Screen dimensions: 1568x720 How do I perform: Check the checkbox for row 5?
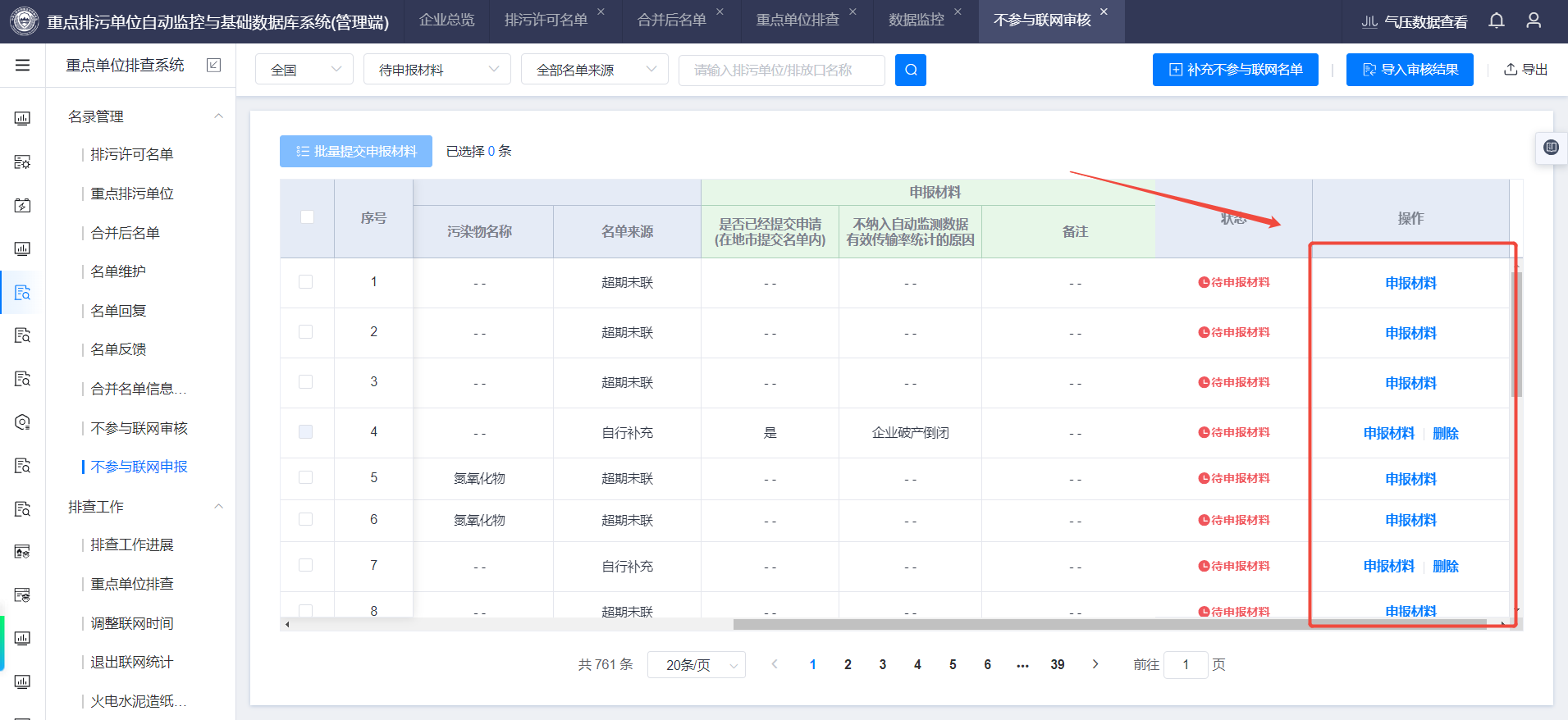(x=306, y=478)
